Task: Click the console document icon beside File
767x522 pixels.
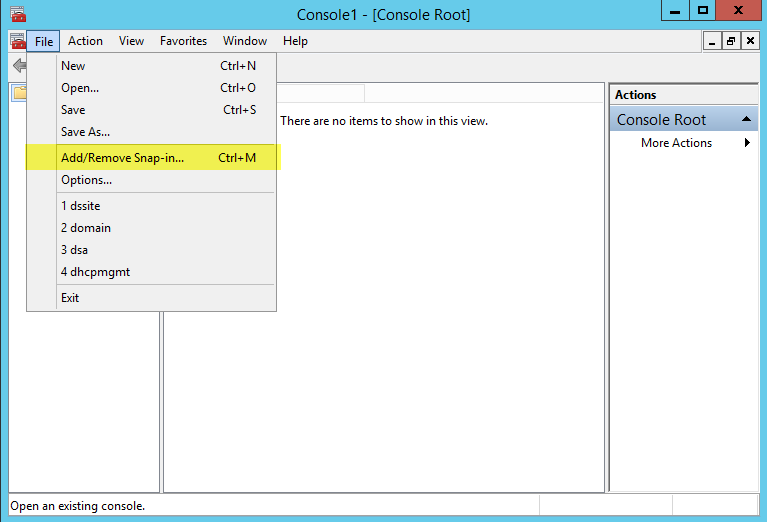Action: pyautogui.click(x=17, y=41)
